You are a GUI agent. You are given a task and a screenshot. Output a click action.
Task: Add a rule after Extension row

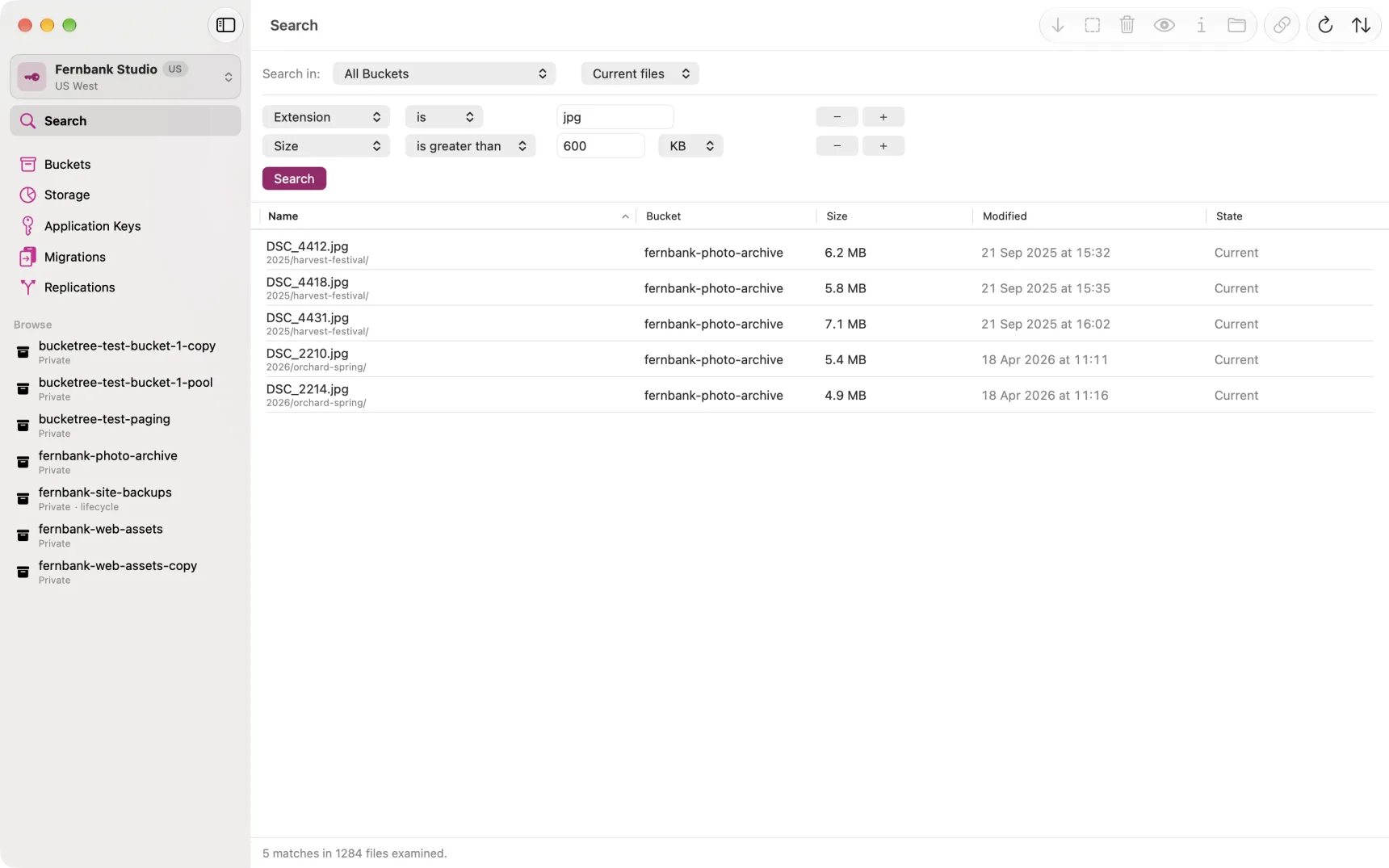click(883, 117)
